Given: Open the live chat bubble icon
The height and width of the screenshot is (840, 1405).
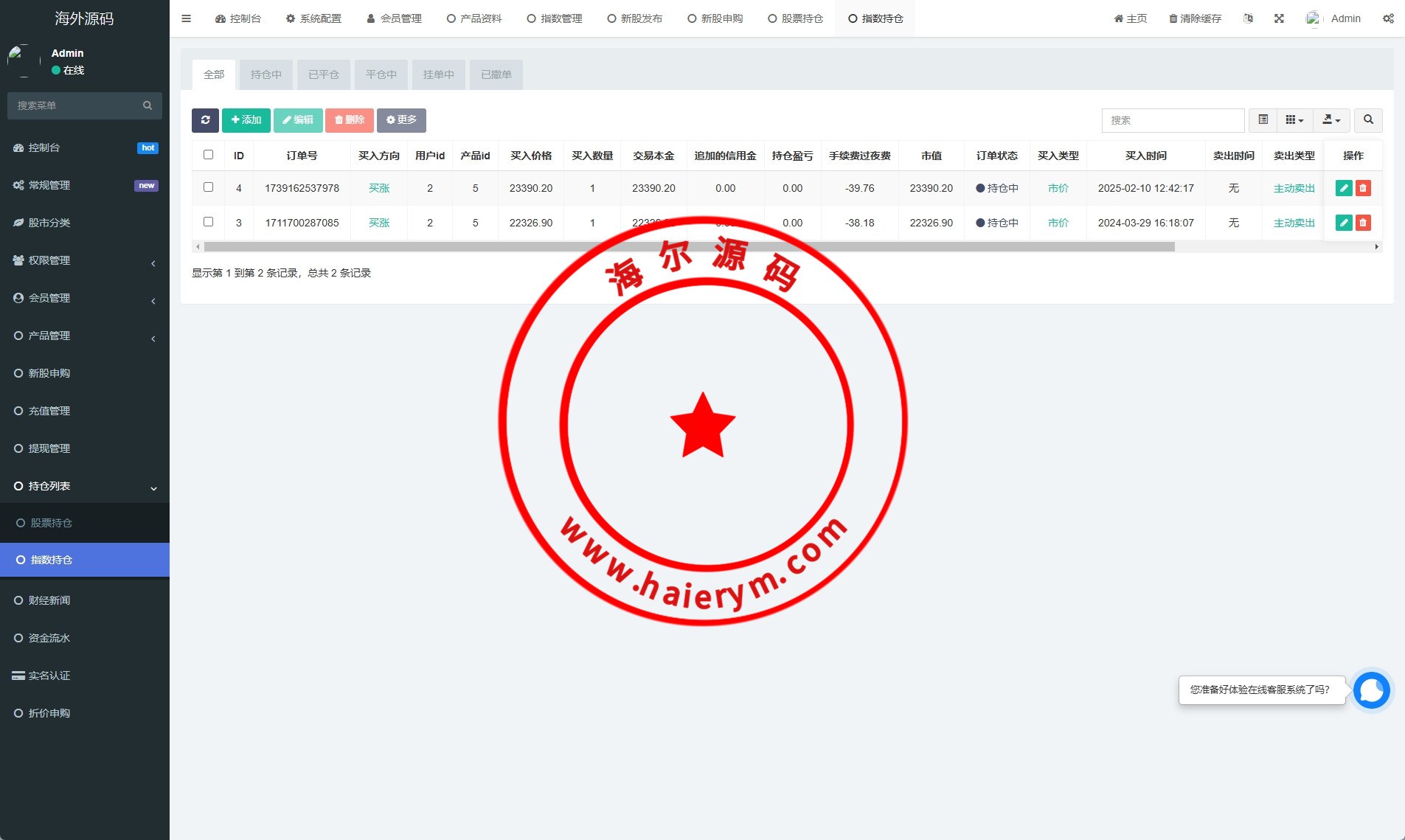Looking at the screenshot, I should coord(1371,690).
